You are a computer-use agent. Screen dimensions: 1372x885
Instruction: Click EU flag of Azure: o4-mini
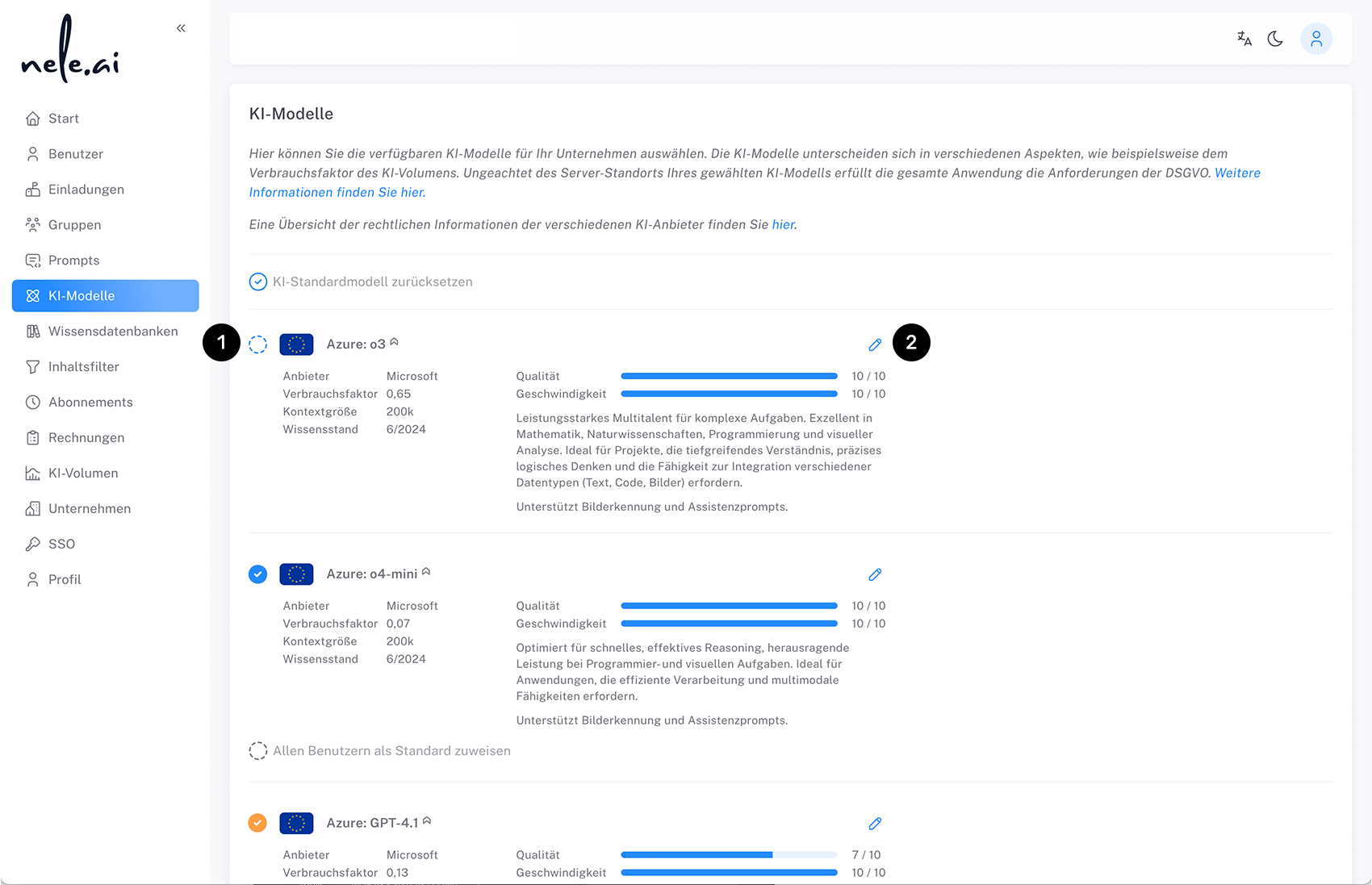pos(296,574)
